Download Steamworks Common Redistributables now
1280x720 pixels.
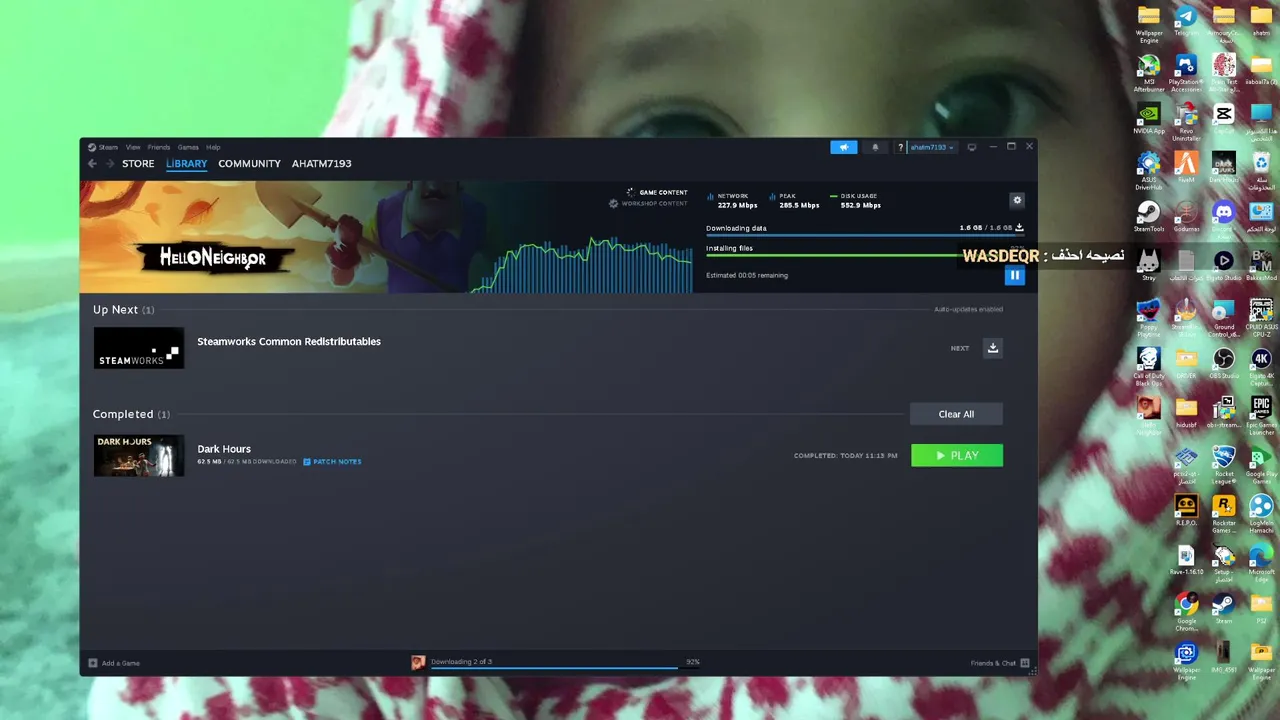tap(992, 348)
